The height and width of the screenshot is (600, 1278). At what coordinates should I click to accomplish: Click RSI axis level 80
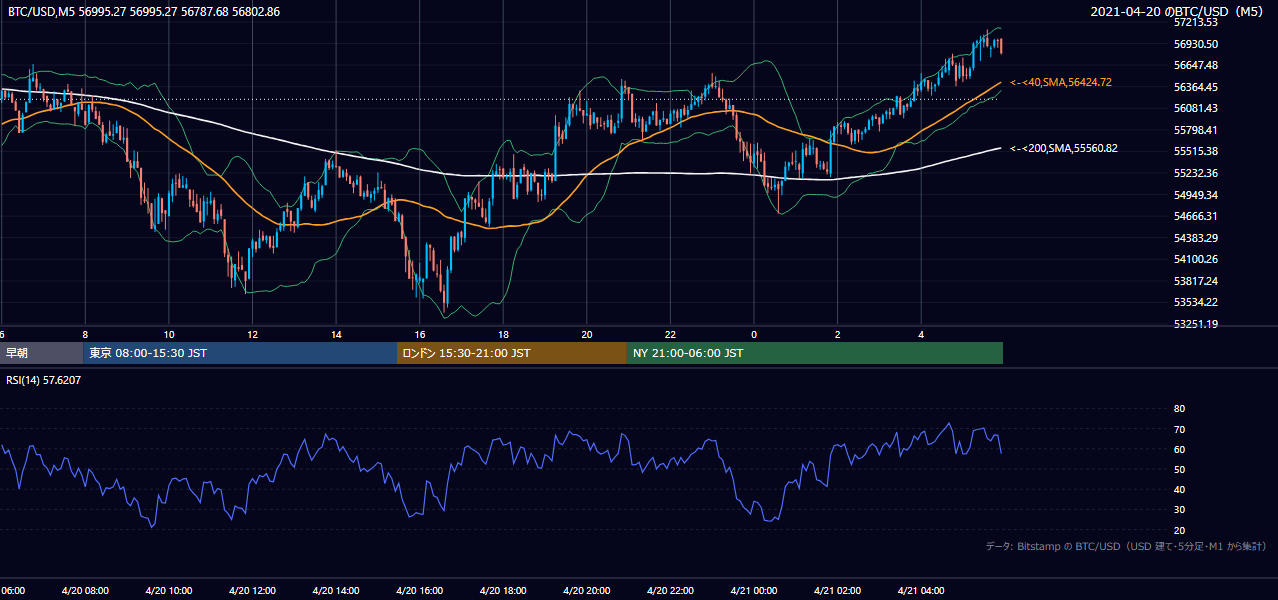point(1179,409)
